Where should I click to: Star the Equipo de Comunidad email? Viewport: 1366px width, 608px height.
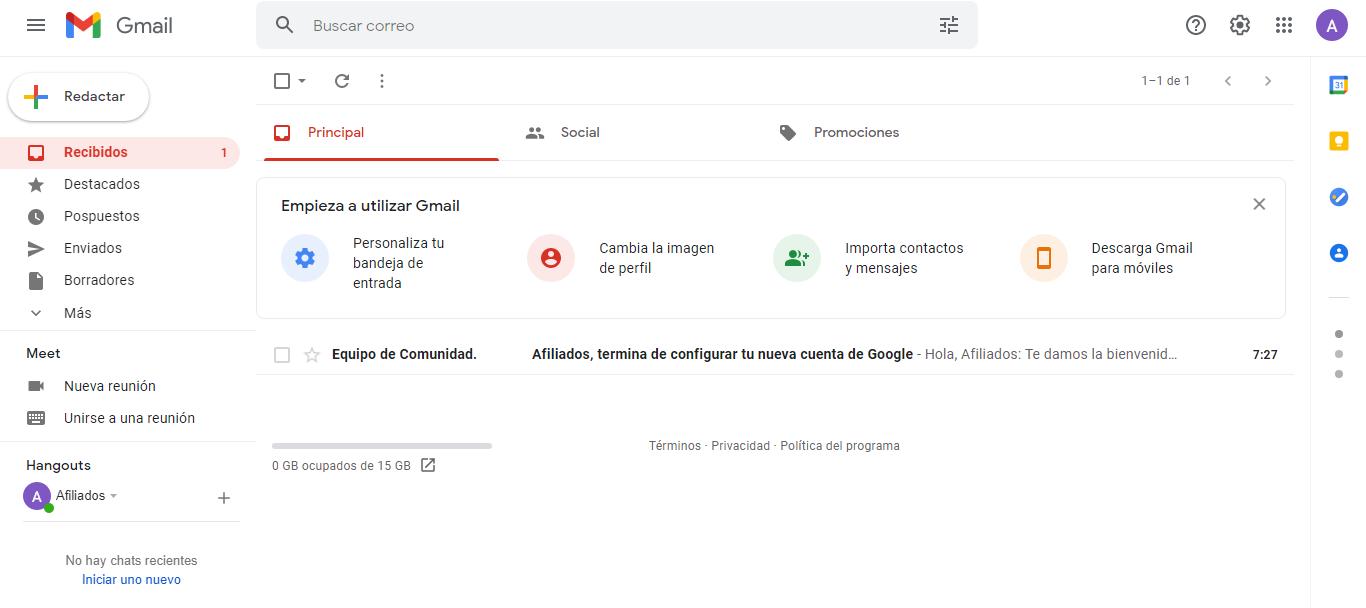pyautogui.click(x=312, y=355)
